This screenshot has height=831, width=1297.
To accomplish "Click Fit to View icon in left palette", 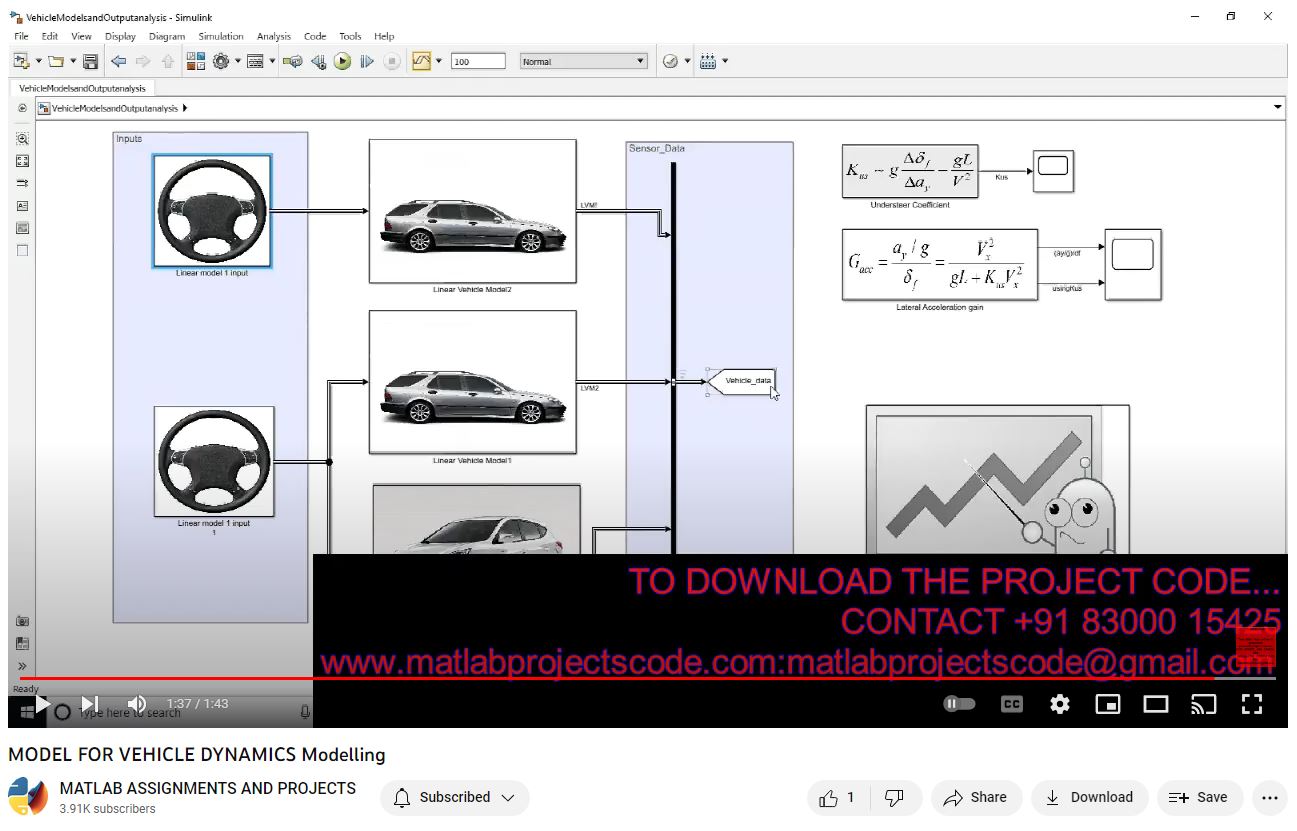I will (22, 161).
